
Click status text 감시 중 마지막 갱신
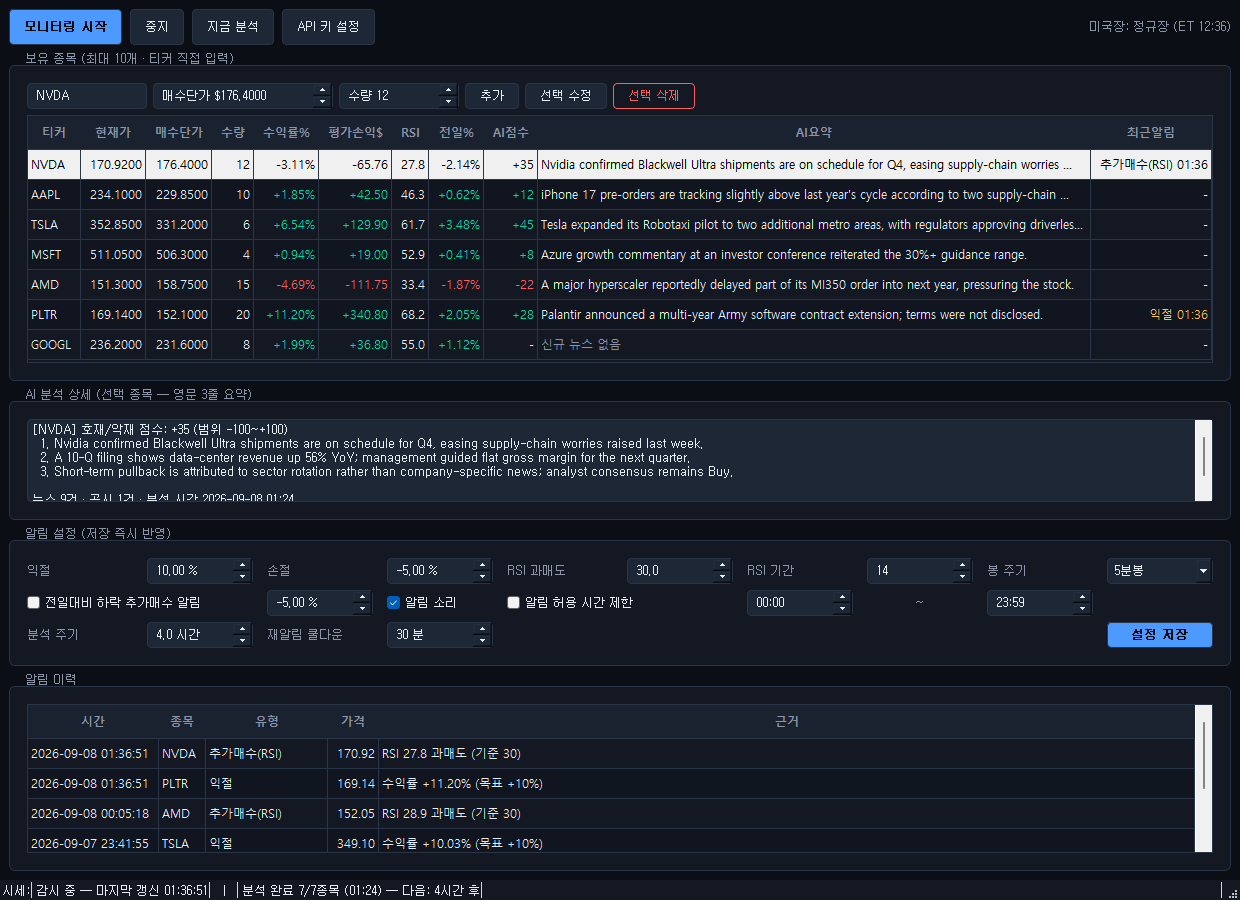tap(122, 890)
